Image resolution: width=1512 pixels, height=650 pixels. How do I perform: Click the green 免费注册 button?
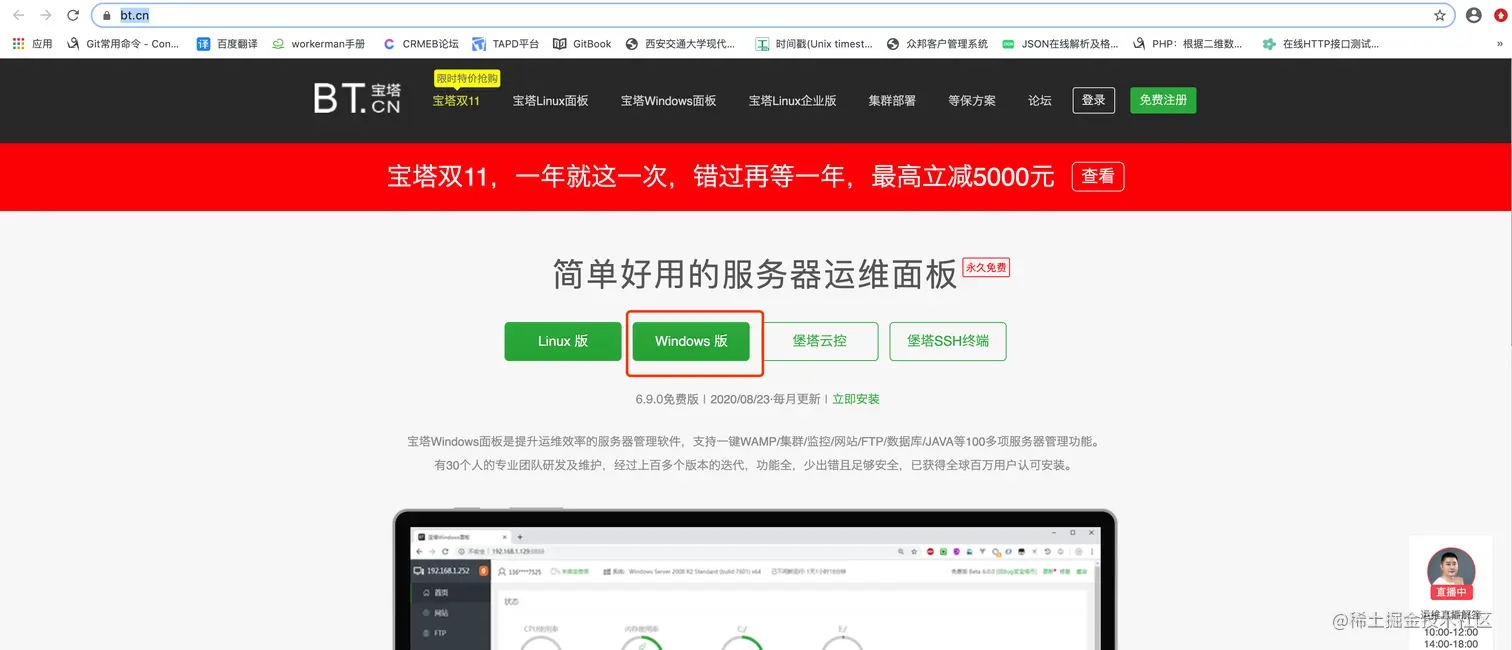(x=1163, y=100)
